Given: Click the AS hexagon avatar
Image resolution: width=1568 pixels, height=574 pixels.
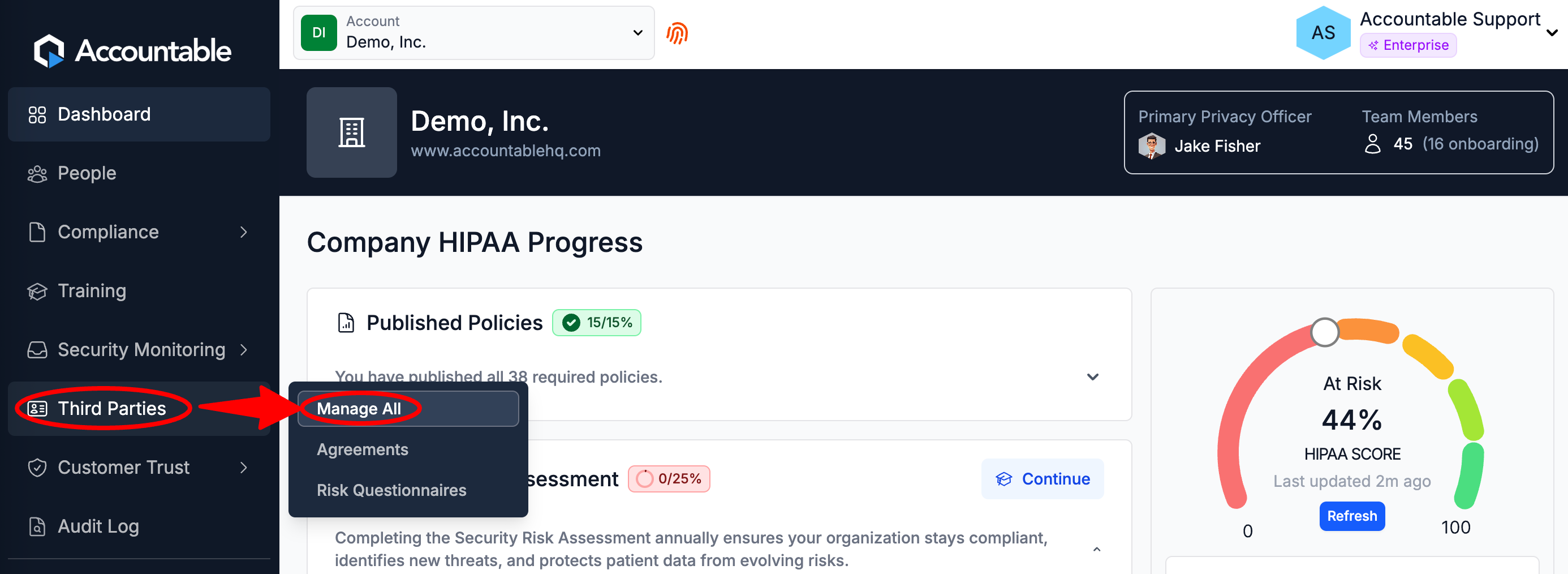Looking at the screenshot, I should 1323,33.
